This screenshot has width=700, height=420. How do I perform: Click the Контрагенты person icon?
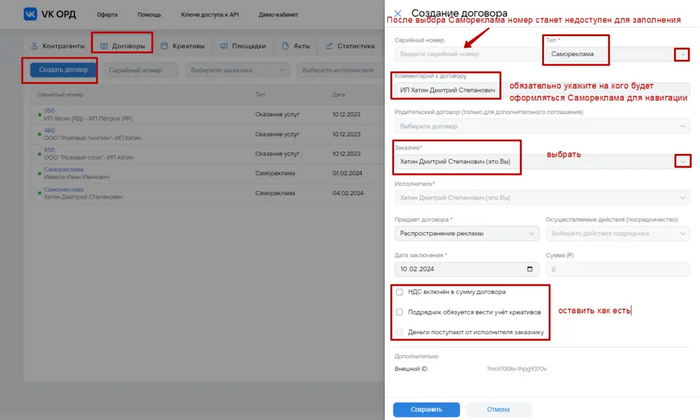pyautogui.click(x=34, y=46)
